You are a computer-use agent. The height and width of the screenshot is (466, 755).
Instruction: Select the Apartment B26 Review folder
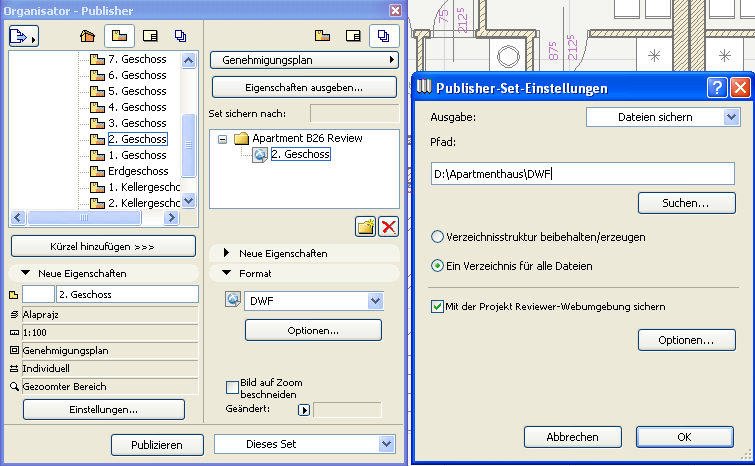coord(307,138)
